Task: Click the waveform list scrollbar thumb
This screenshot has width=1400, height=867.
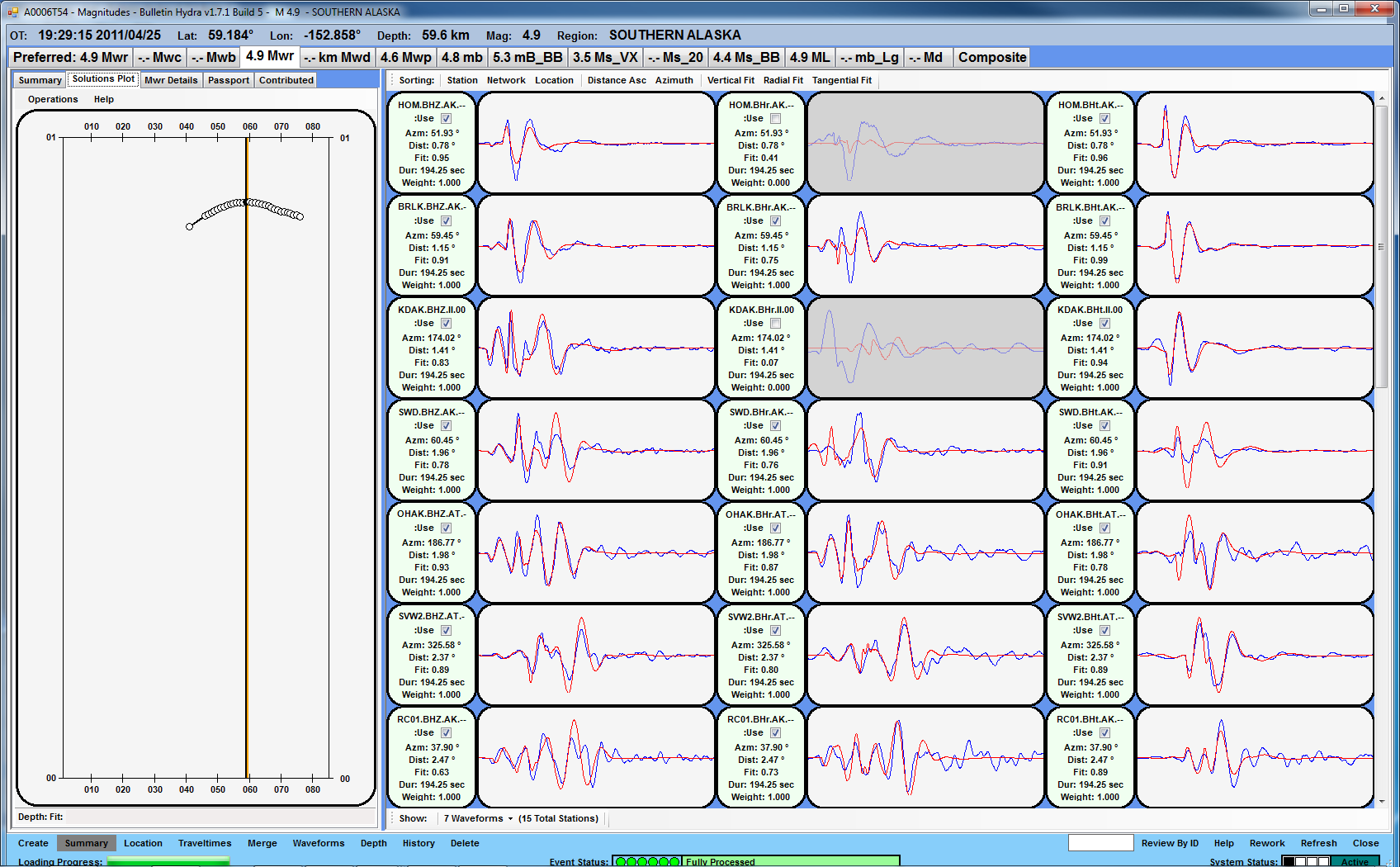Action: pos(1381,246)
